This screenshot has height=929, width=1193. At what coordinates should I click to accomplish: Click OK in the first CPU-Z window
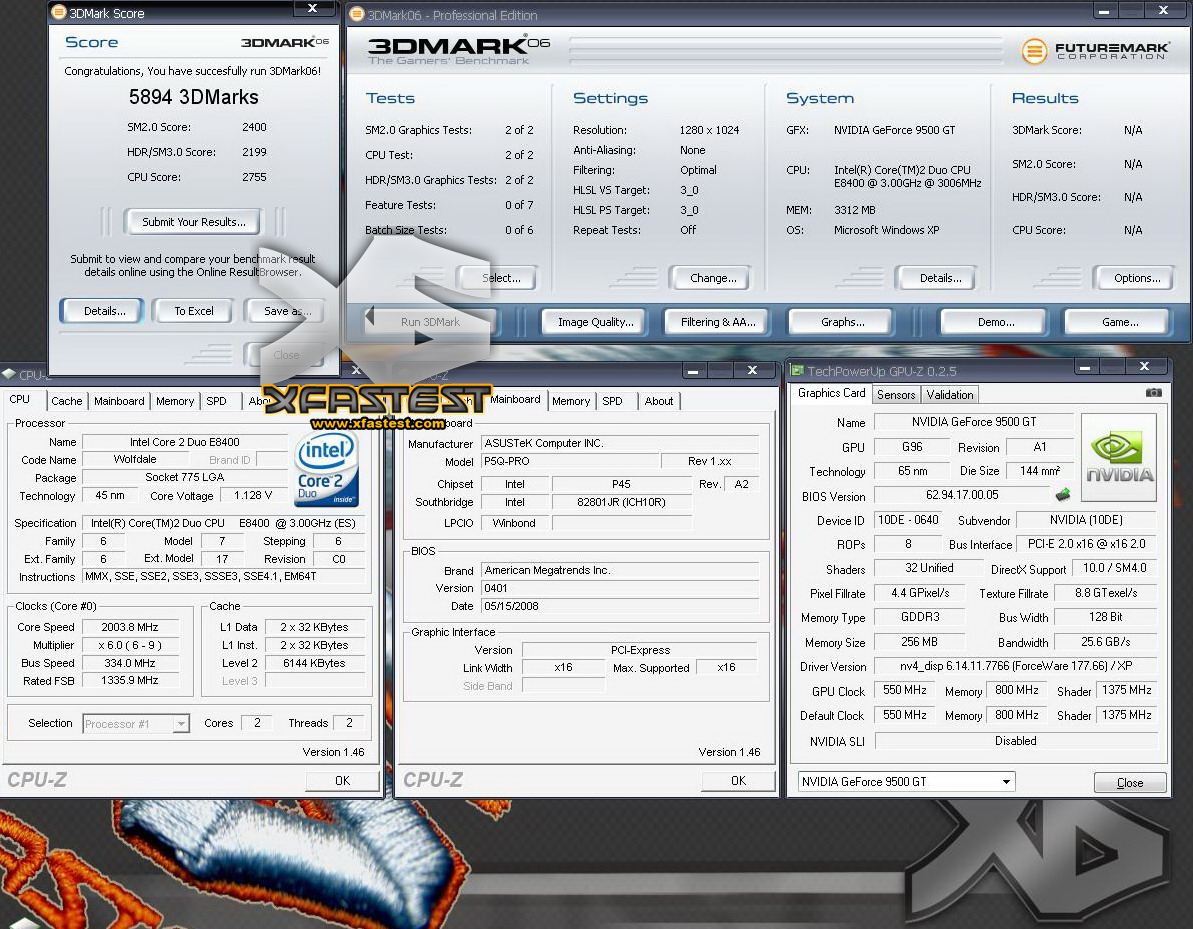point(342,781)
